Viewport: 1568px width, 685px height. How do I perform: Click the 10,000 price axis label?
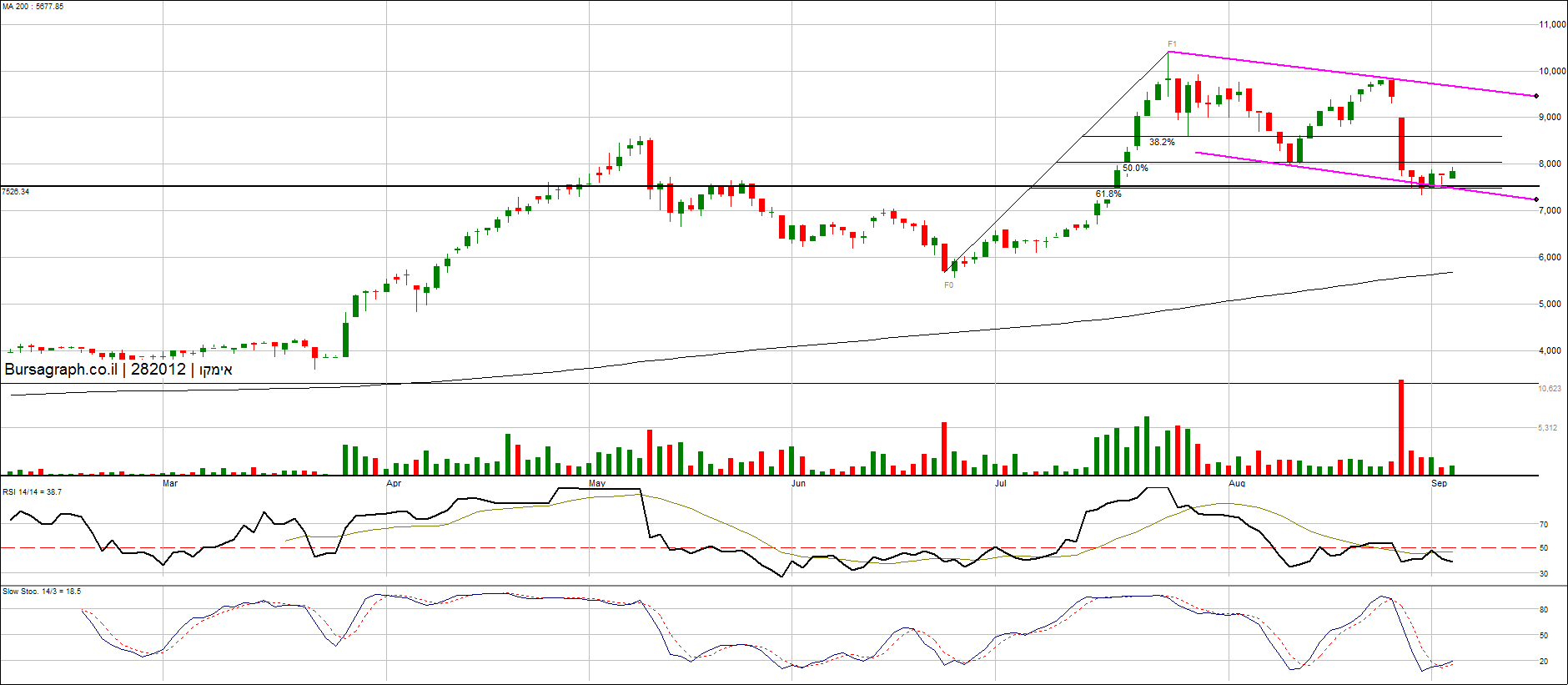coord(1552,72)
